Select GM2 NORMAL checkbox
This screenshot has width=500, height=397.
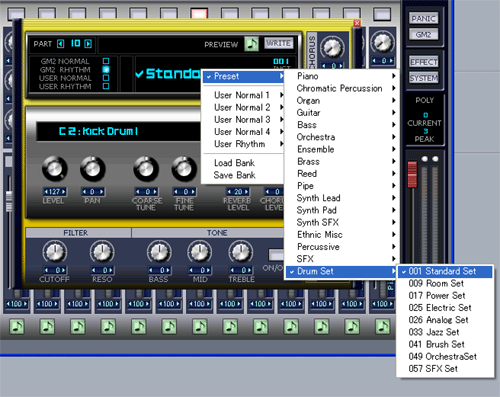106,61
